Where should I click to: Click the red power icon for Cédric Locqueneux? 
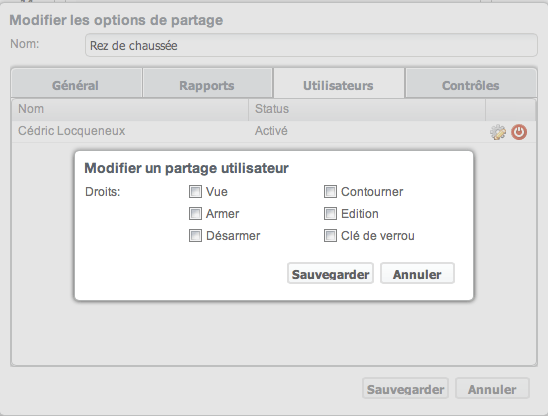[519, 132]
